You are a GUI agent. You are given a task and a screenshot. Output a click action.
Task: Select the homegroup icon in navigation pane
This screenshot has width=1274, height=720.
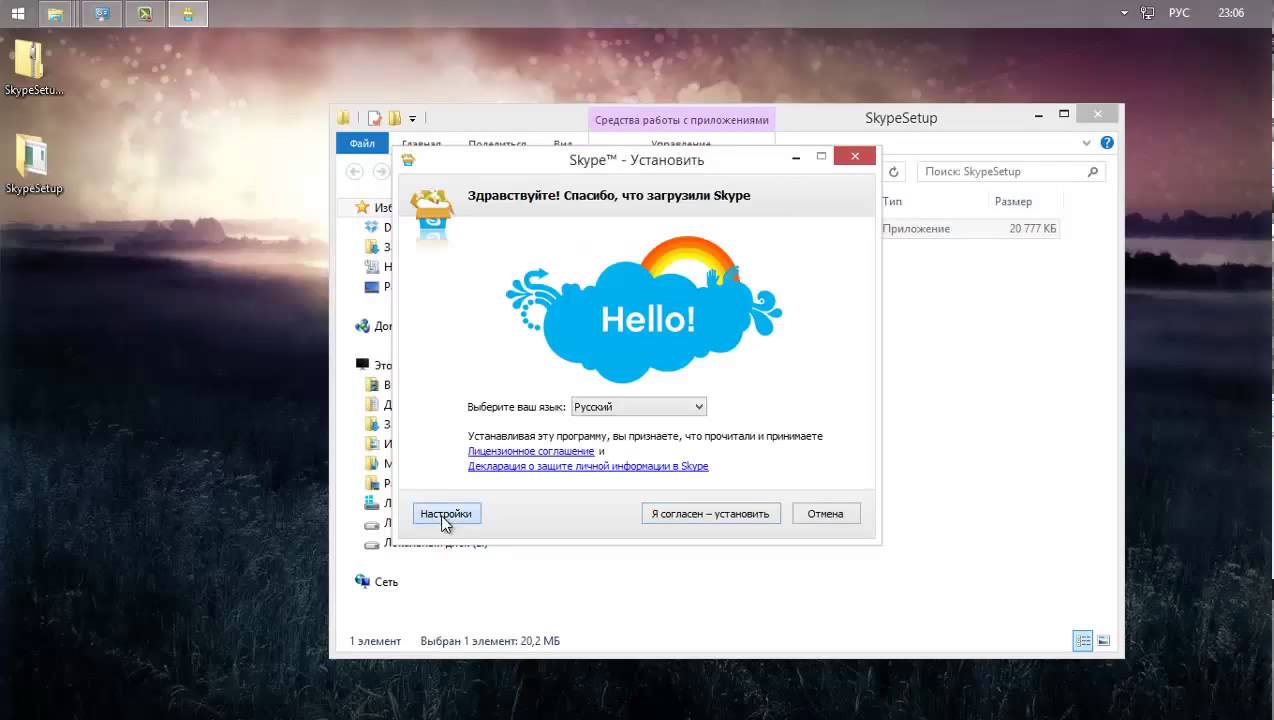tap(362, 326)
